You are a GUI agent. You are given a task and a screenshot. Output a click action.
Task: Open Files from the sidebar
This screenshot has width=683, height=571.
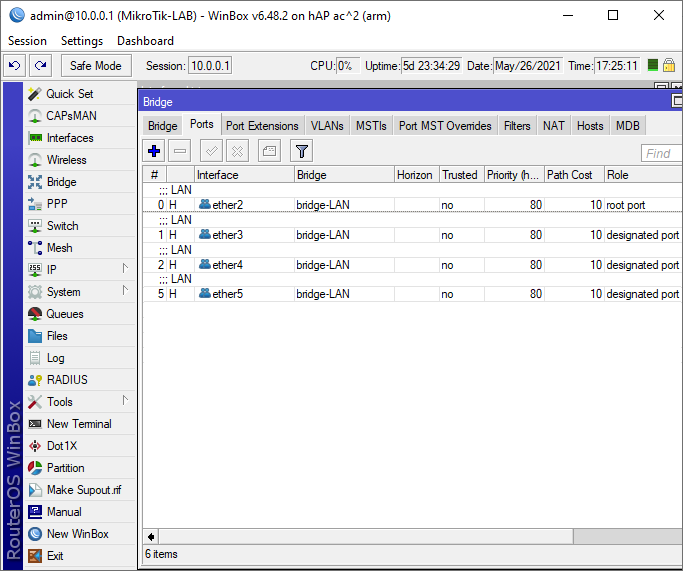click(80, 336)
